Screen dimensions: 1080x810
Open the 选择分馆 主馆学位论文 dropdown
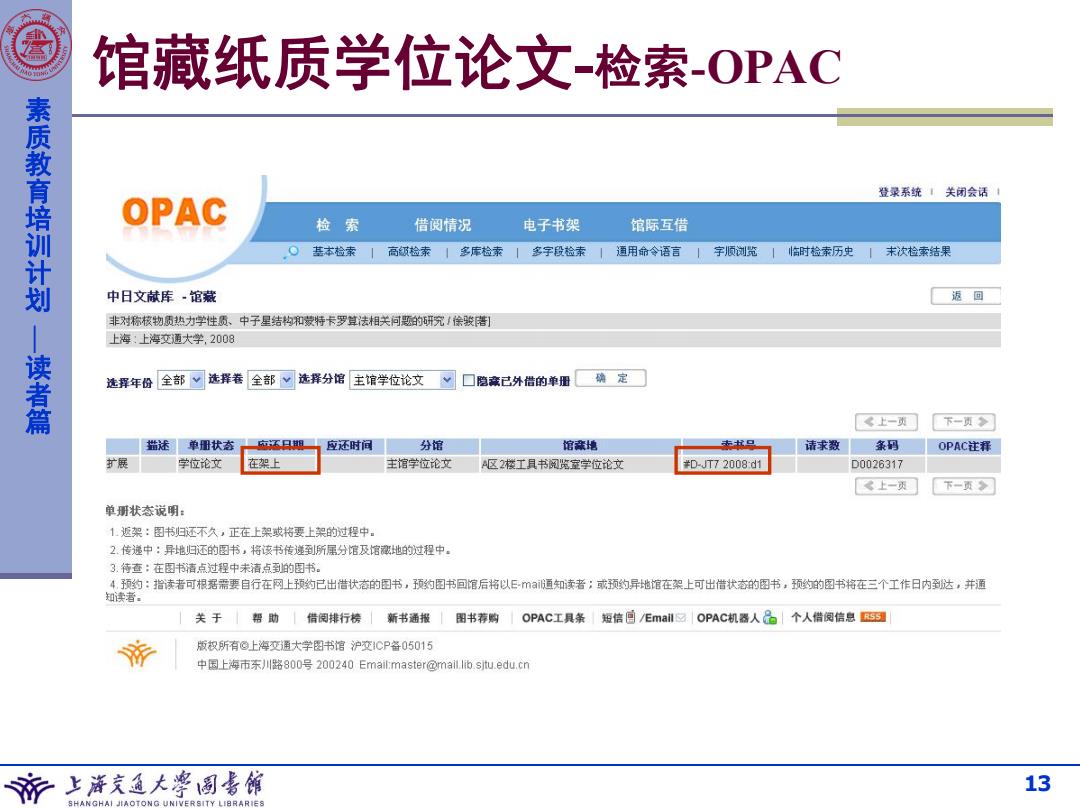(402, 380)
